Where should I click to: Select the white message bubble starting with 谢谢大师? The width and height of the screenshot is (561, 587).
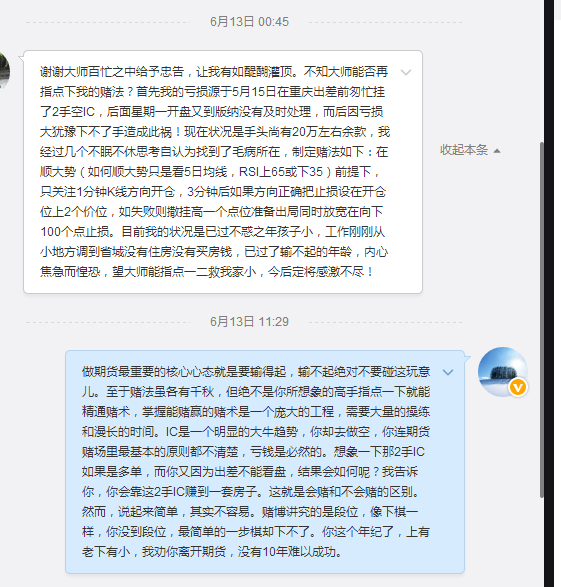(x=223, y=172)
